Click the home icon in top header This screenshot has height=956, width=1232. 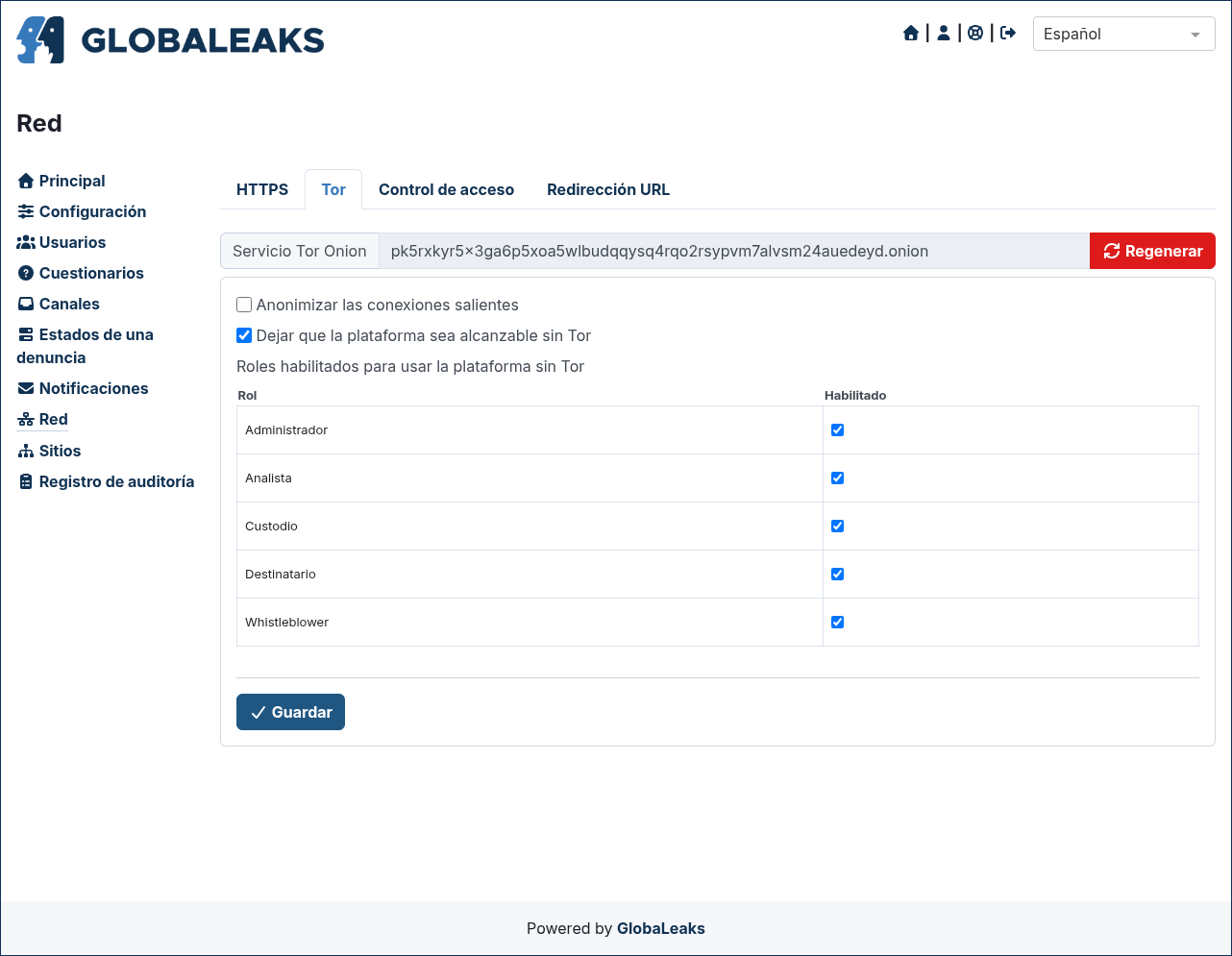911,34
